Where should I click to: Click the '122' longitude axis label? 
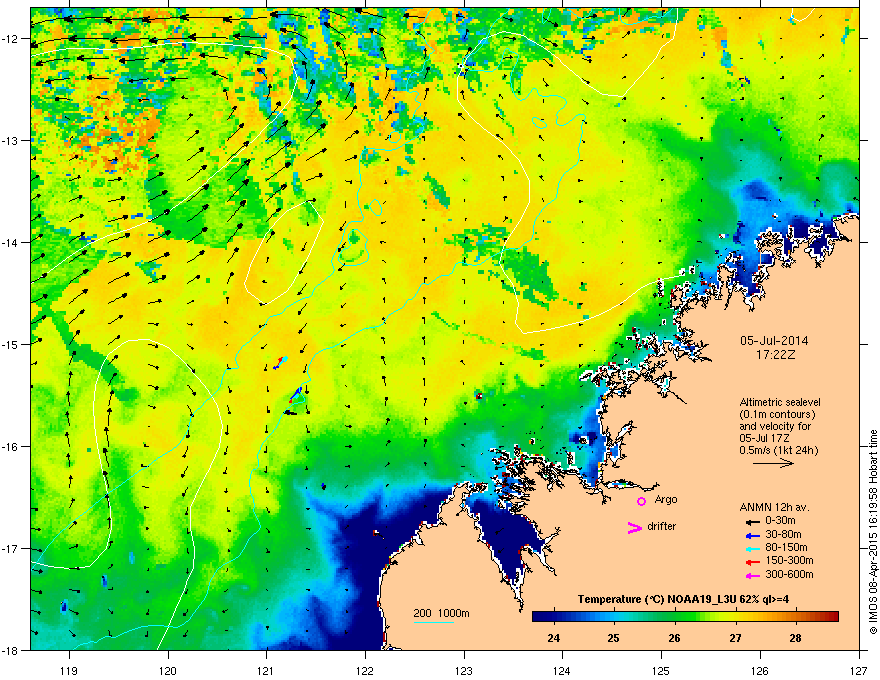365,670
